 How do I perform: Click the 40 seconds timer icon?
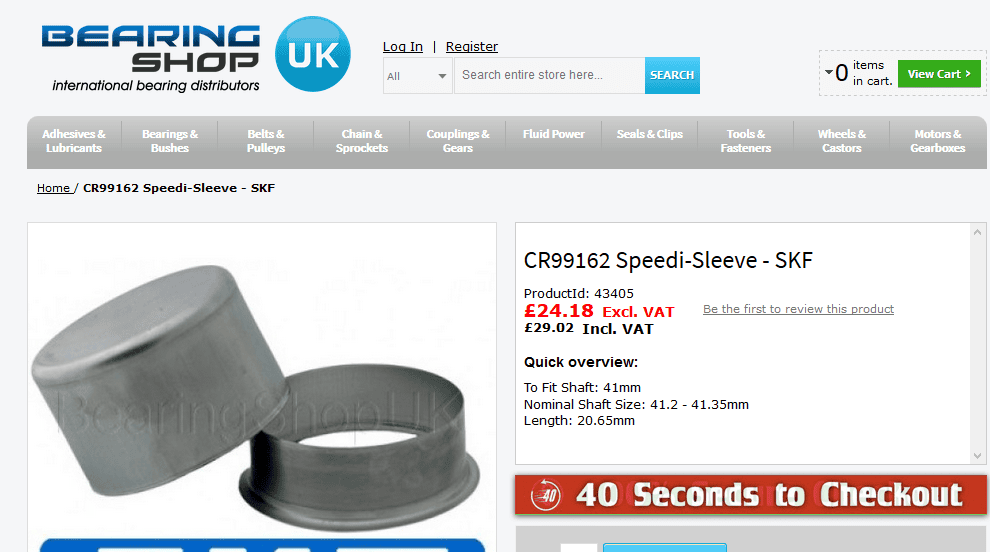click(546, 495)
